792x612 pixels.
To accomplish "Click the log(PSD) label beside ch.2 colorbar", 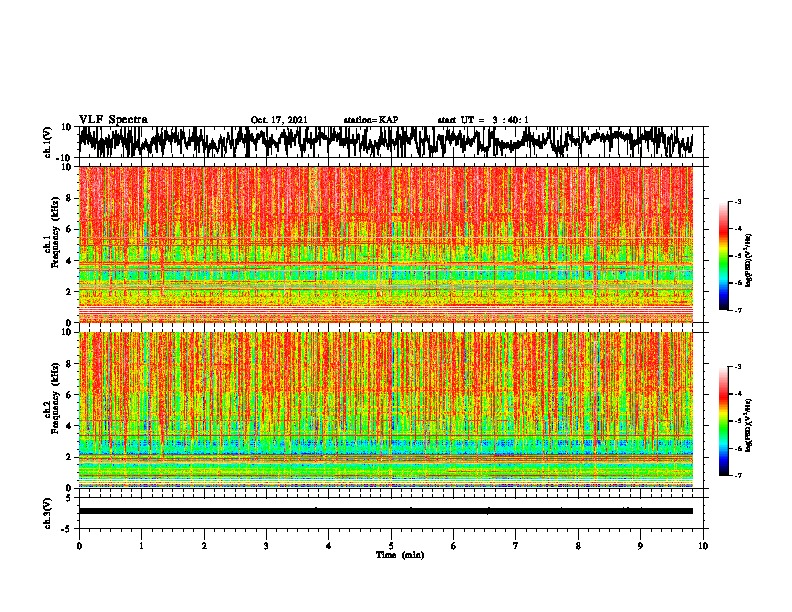I will click(748, 426).
